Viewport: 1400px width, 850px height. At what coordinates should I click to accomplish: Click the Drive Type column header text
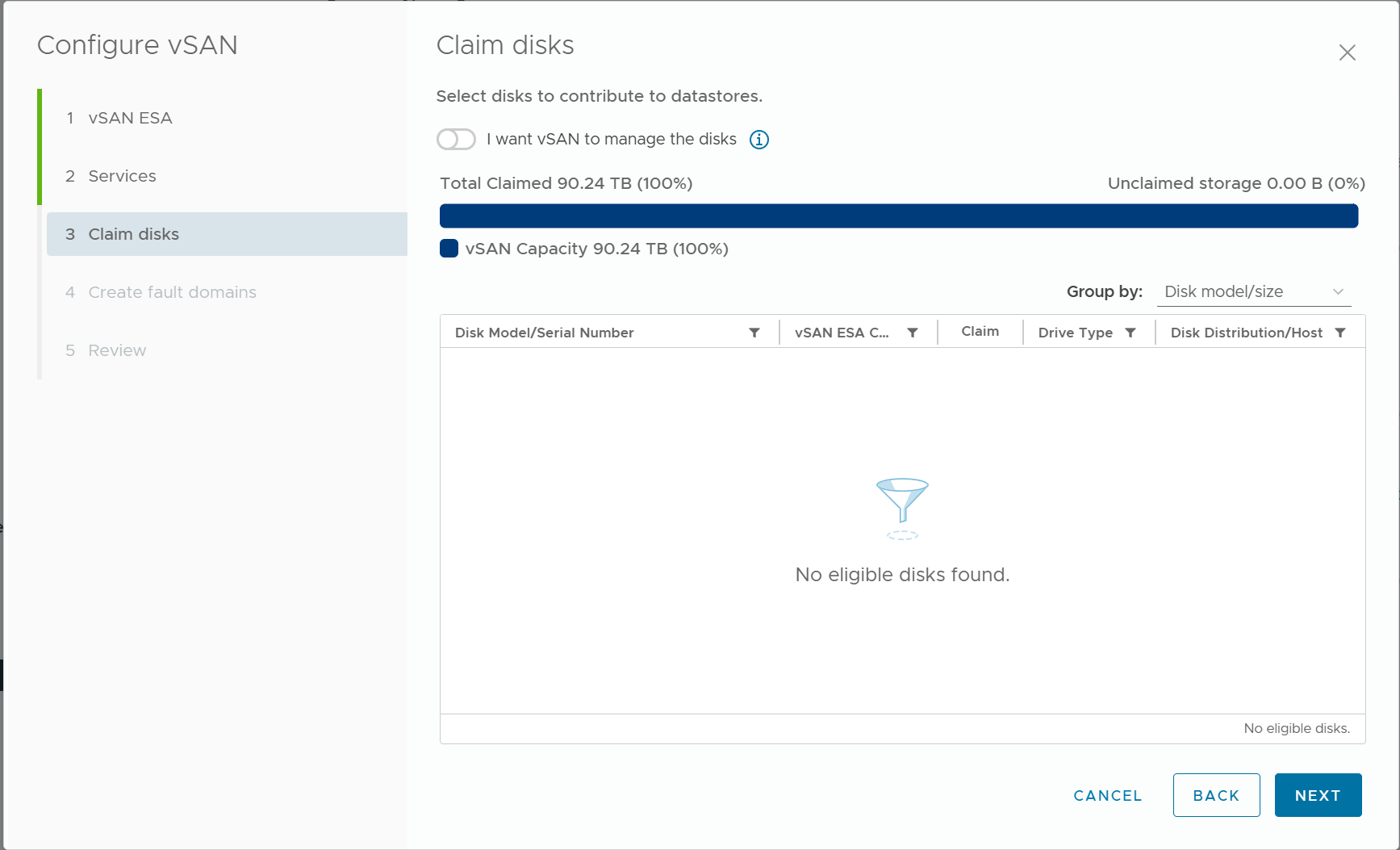point(1076,333)
